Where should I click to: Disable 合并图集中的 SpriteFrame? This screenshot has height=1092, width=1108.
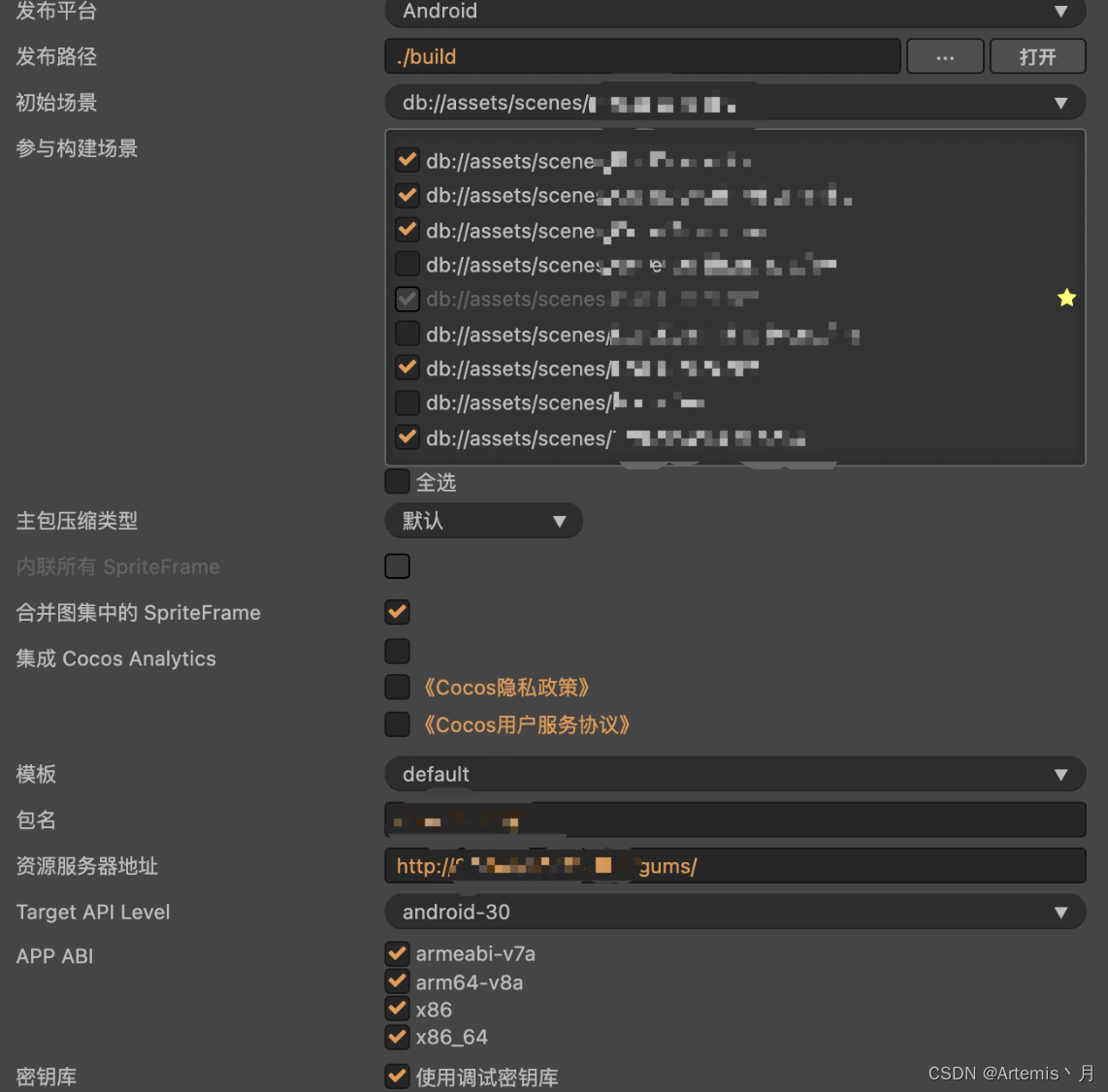(397, 612)
